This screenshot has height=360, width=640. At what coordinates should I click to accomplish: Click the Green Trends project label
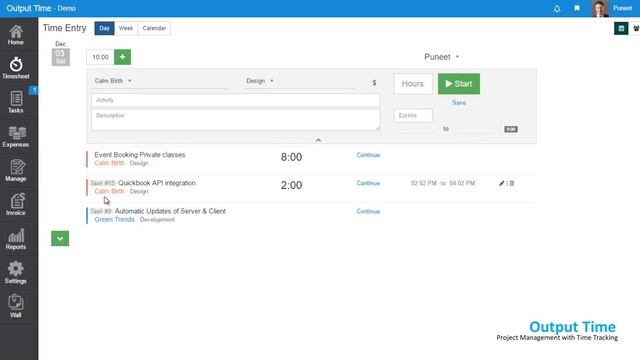point(114,220)
